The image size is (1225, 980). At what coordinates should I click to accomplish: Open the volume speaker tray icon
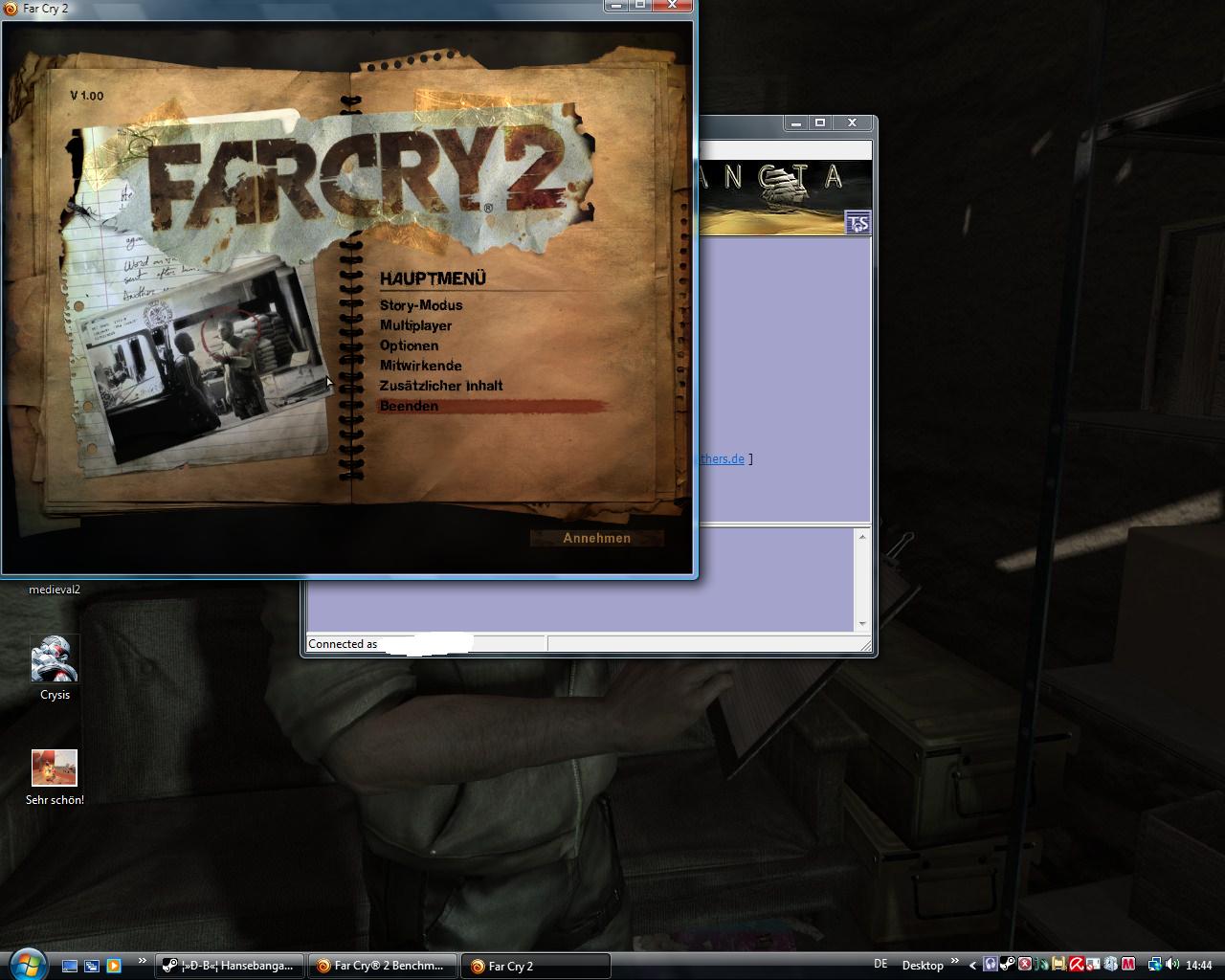click(1172, 965)
